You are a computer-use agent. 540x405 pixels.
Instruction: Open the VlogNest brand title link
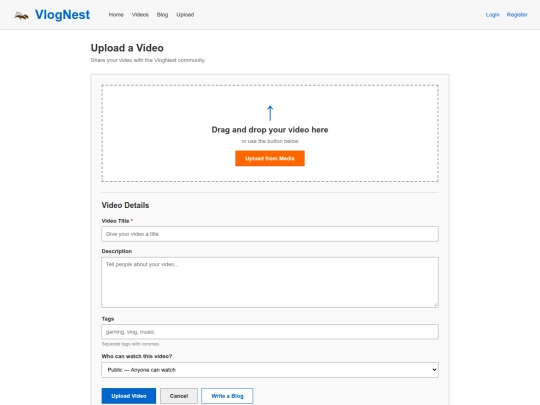[62, 15]
